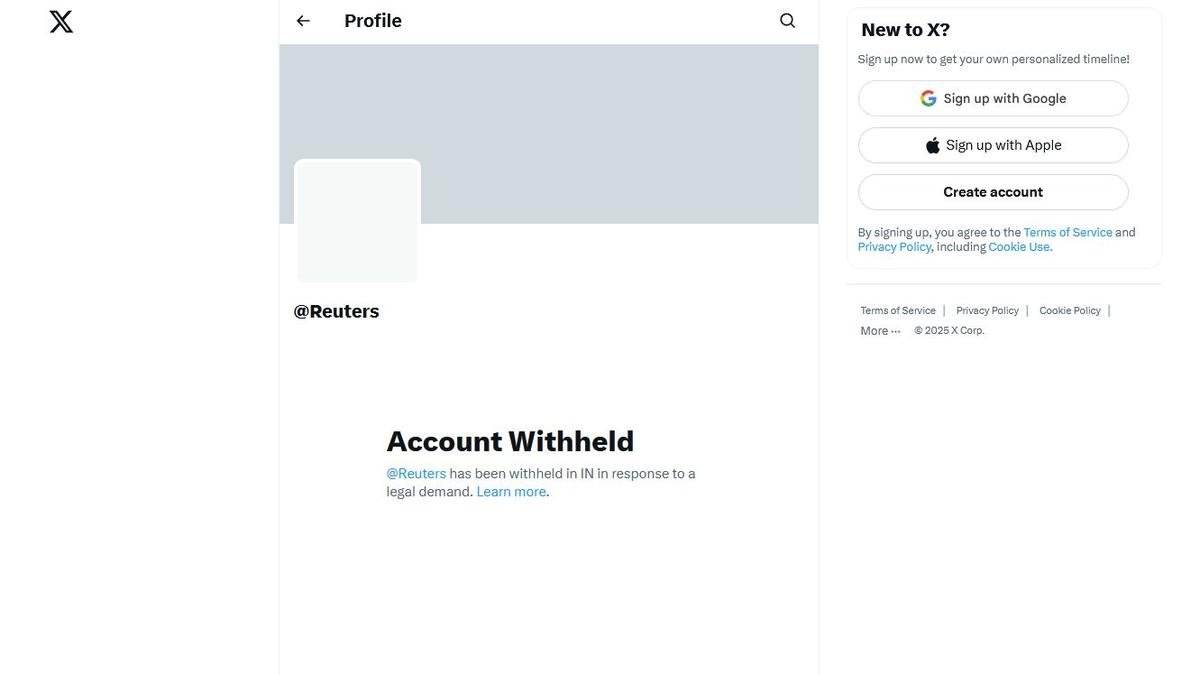
Task: Expand the More footer options
Action: pyautogui.click(x=880, y=331)
